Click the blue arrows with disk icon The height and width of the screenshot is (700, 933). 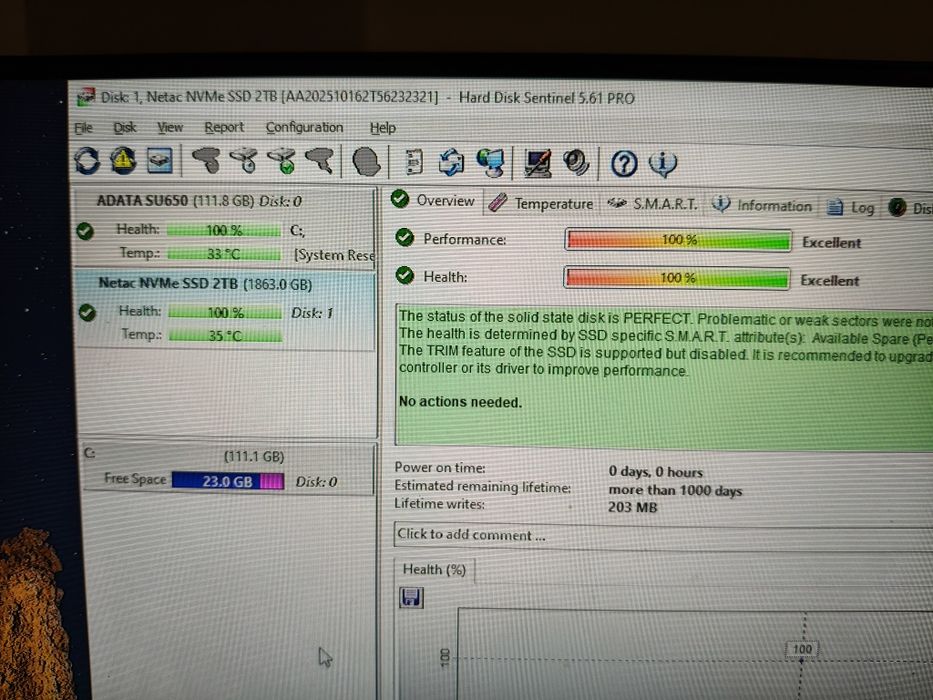coord(451,162)
